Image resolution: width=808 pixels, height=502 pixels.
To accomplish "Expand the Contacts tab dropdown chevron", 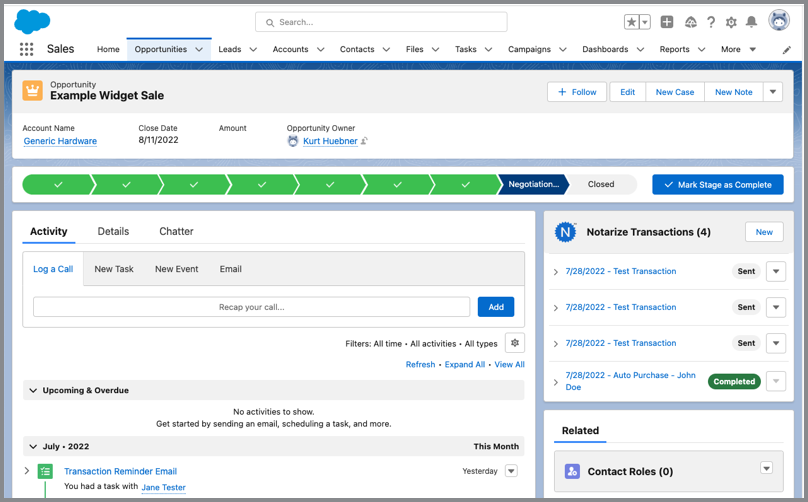I will coord(386,49).
